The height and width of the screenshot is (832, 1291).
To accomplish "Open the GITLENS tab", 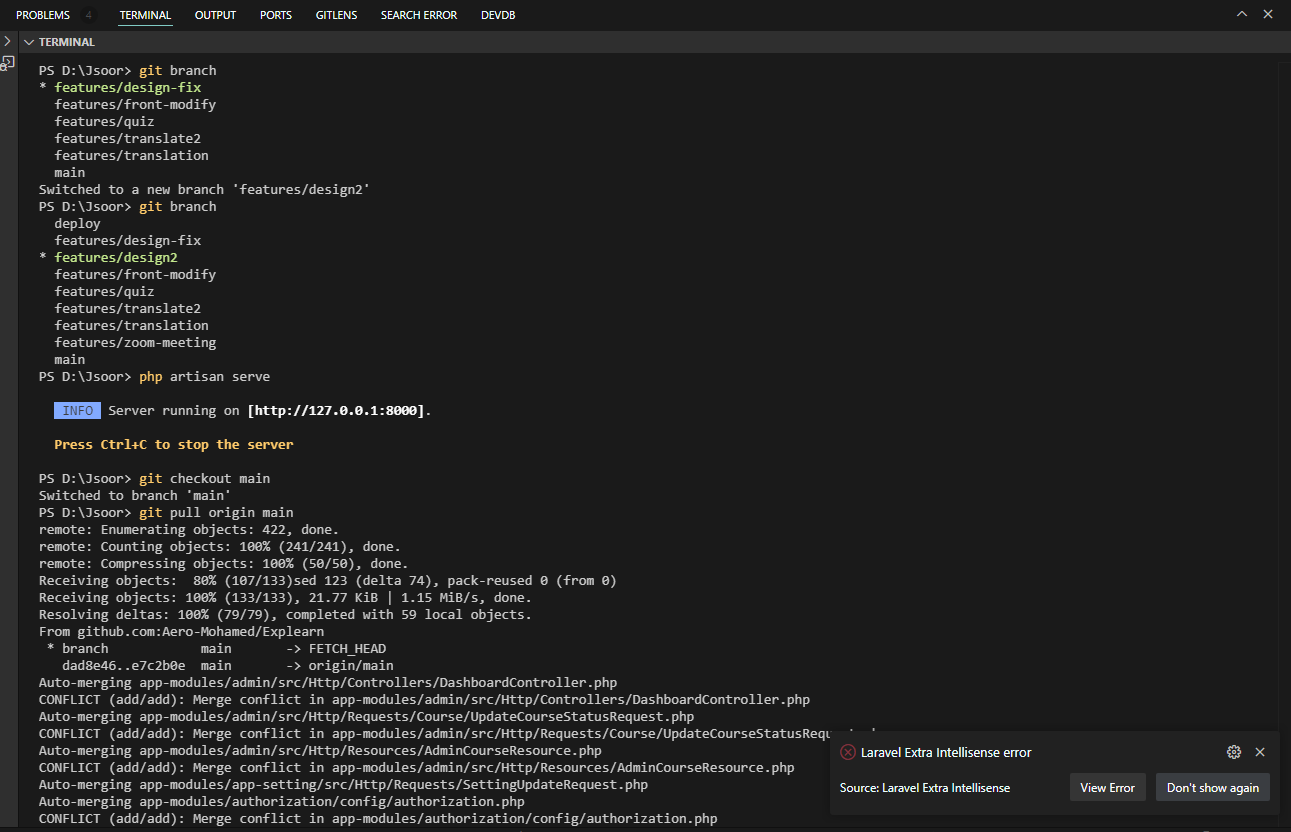I will click(336, 15).
